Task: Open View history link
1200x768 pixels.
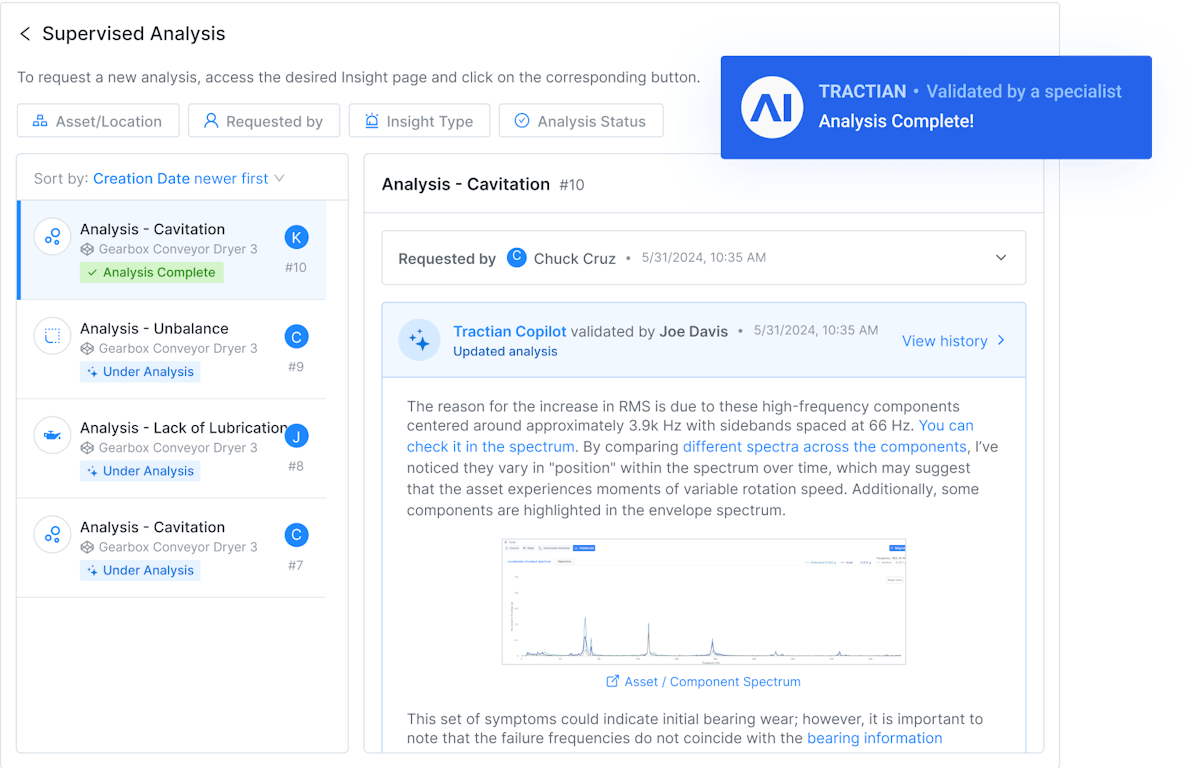Action: coord(953,341)
